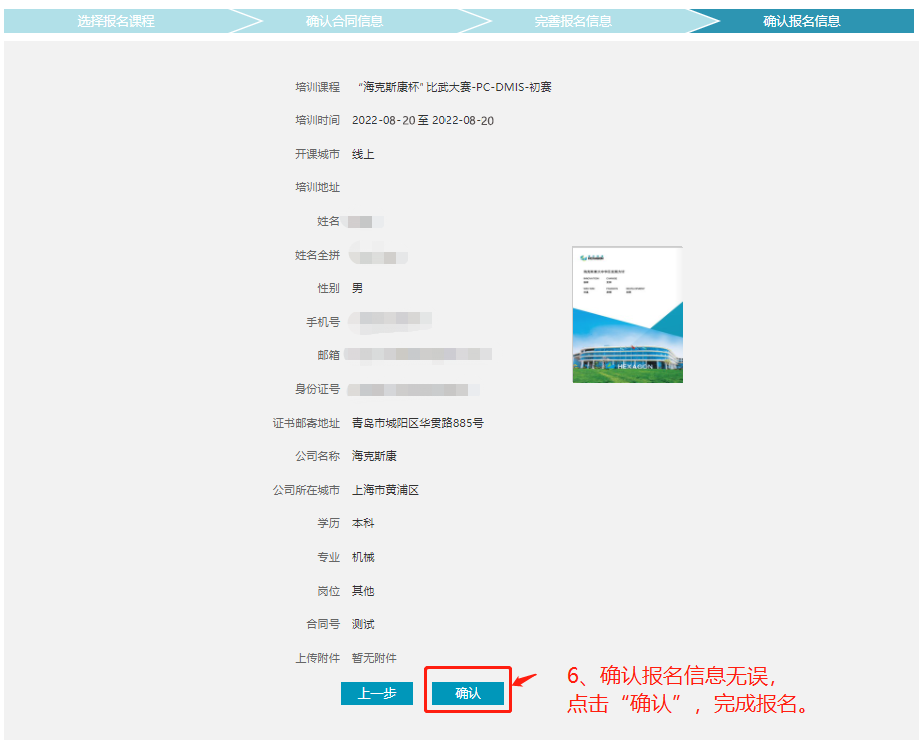
Task: Click the red step 6 instruction text
Action: (x=688, y=690)
